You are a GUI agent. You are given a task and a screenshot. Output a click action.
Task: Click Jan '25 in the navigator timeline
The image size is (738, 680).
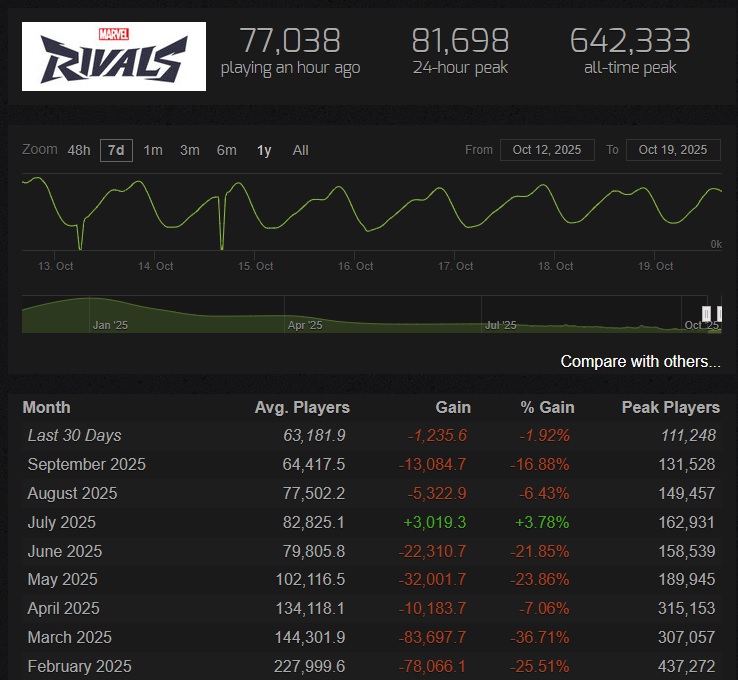pos(110,325)
